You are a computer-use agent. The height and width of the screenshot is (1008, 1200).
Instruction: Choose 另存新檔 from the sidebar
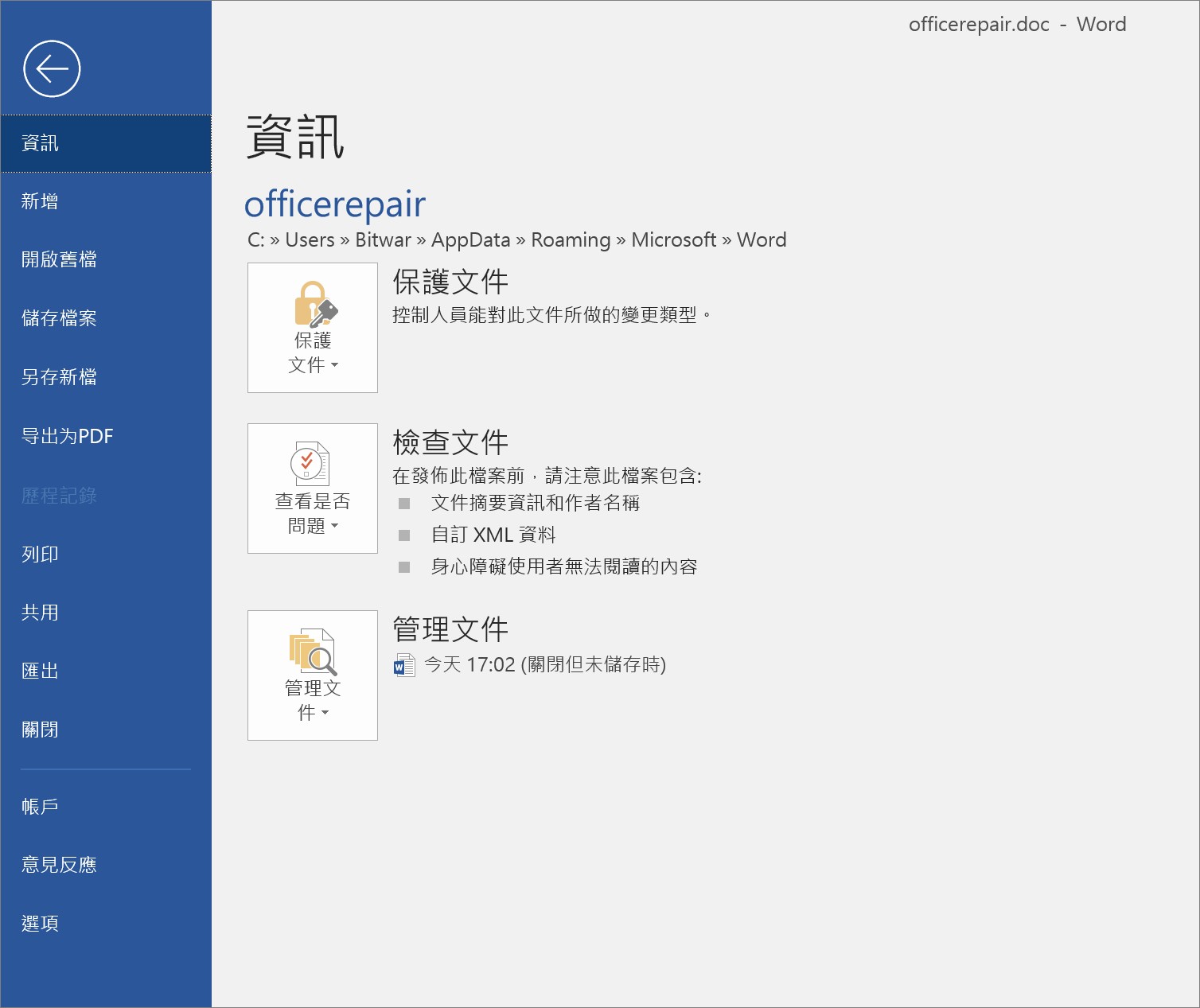[106, 377]
